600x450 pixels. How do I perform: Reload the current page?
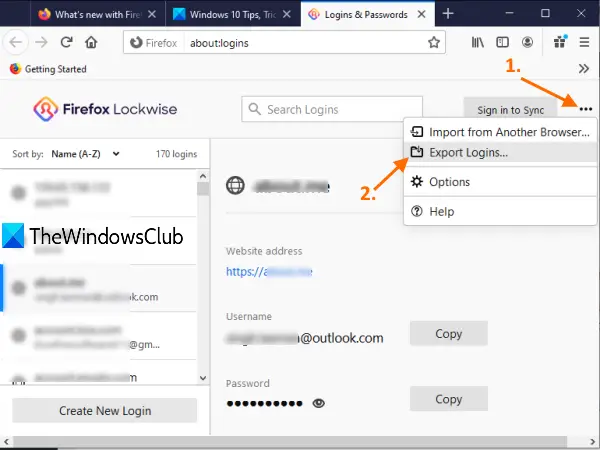[67, 42]
